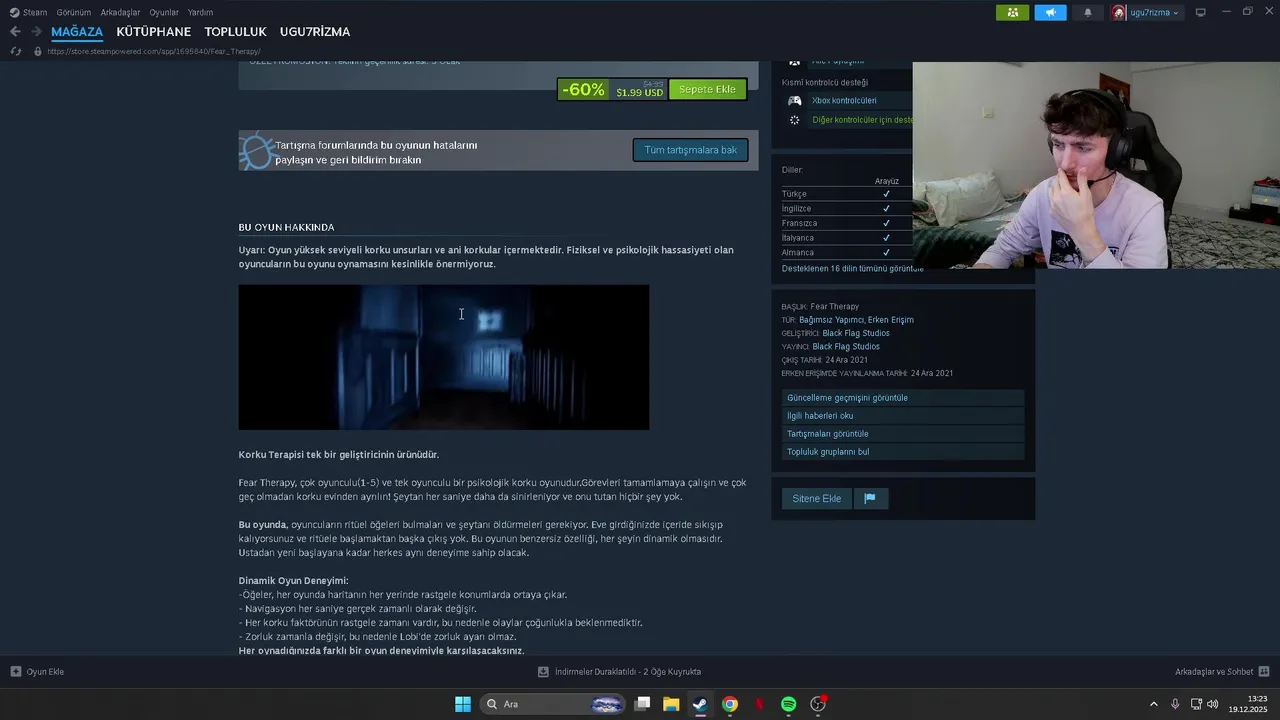Screen dimensions: 1280x720
Task: Click the Almanca language row
Action: point(846,253)
